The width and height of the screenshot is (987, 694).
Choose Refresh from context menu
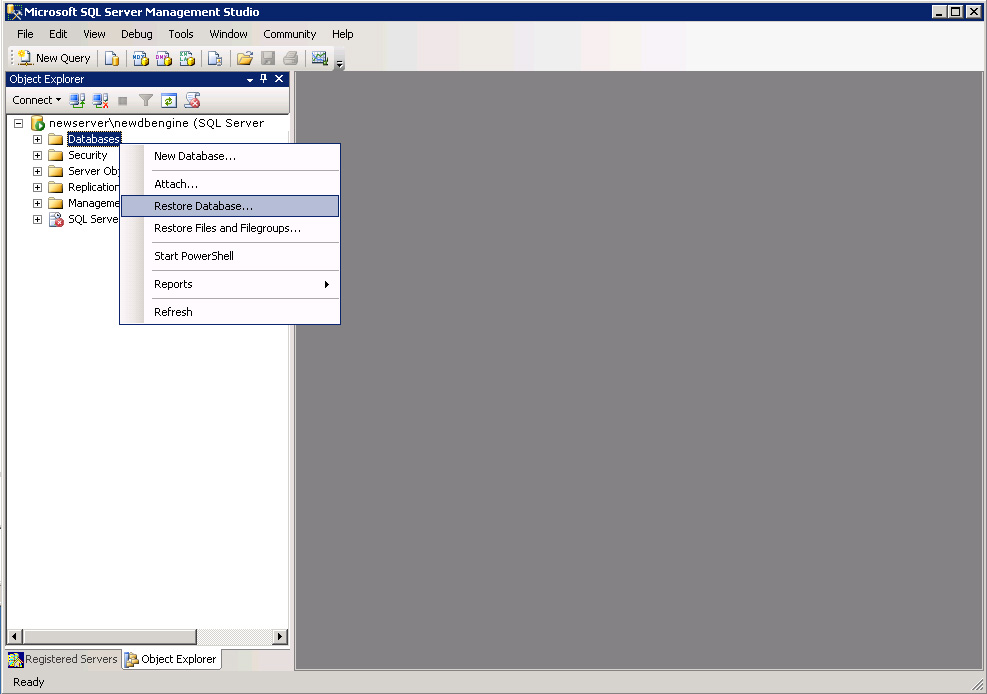[230, 312]
